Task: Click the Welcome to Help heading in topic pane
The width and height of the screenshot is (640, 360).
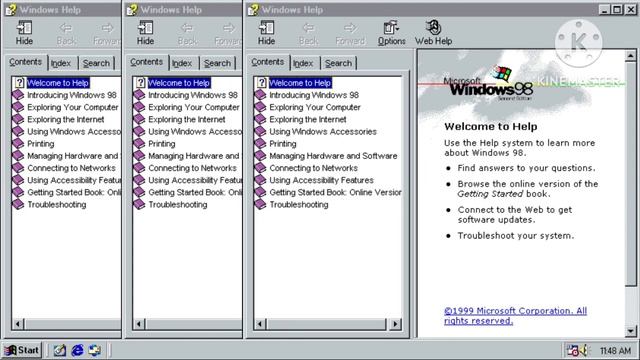Action: (x=491, y=127)
